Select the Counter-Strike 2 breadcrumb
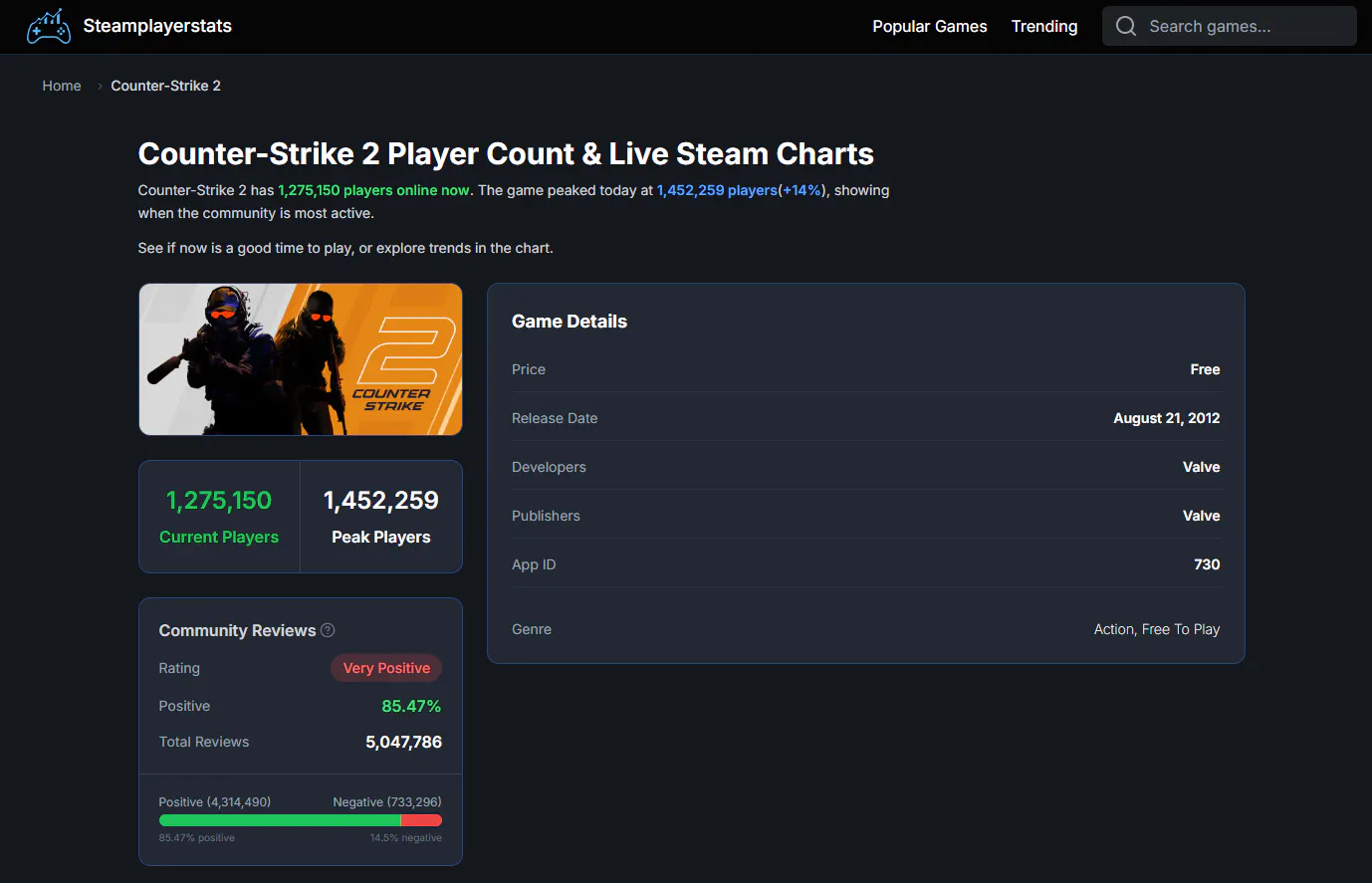Screen dimensions: 1372x883 (165, 86)
